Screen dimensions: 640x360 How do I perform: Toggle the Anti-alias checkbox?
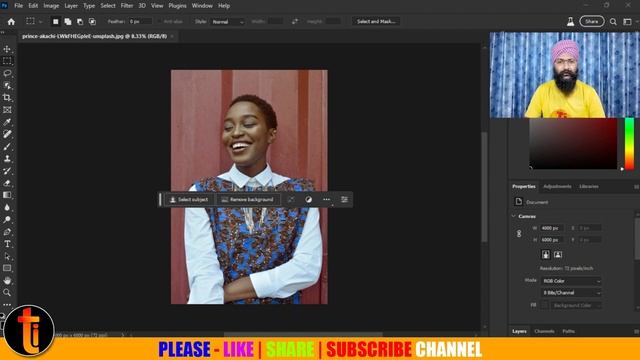coord(159,21)
